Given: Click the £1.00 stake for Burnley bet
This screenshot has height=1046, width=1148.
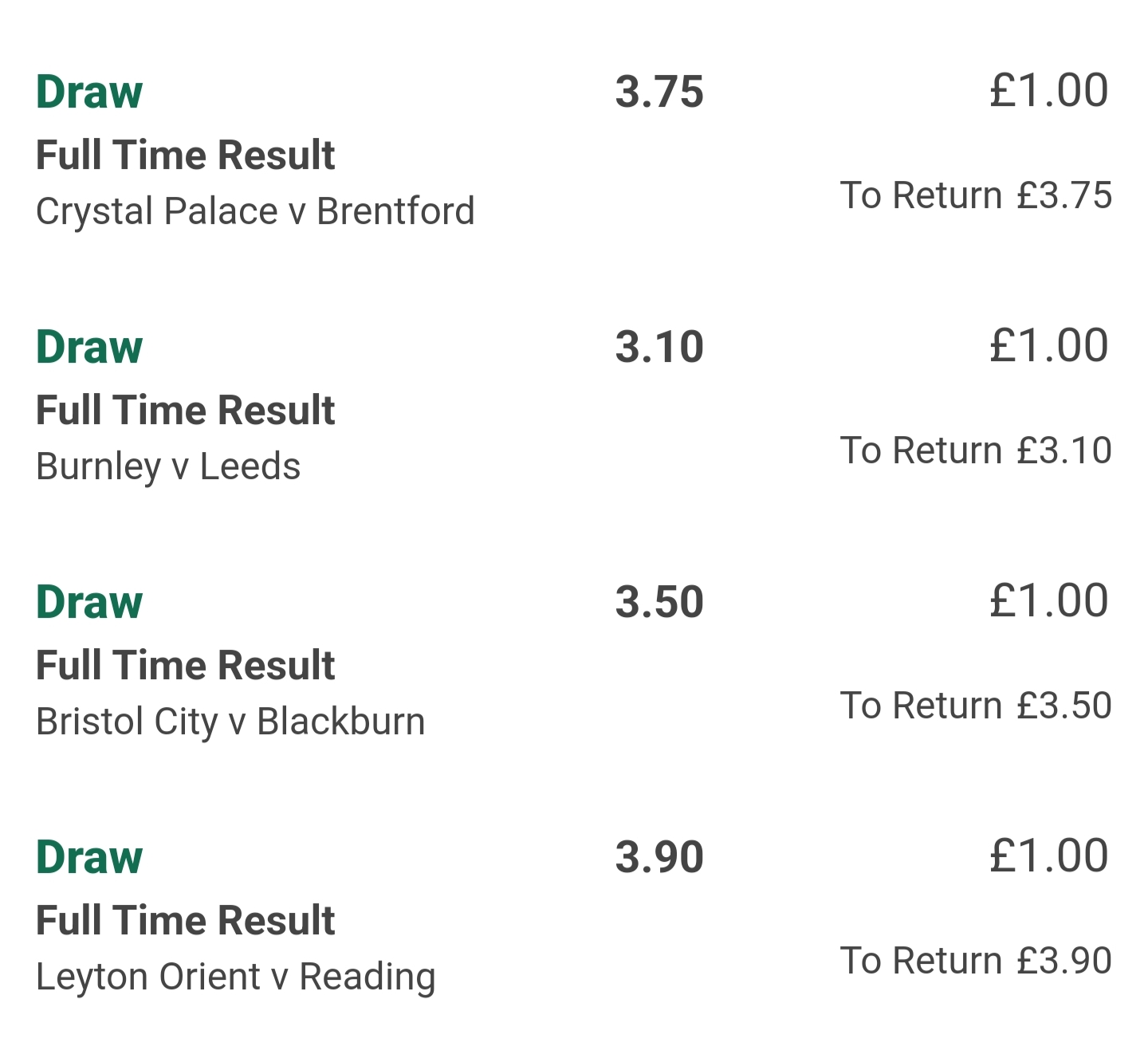Looking at the screenshot, I should tap(1048, 345).
